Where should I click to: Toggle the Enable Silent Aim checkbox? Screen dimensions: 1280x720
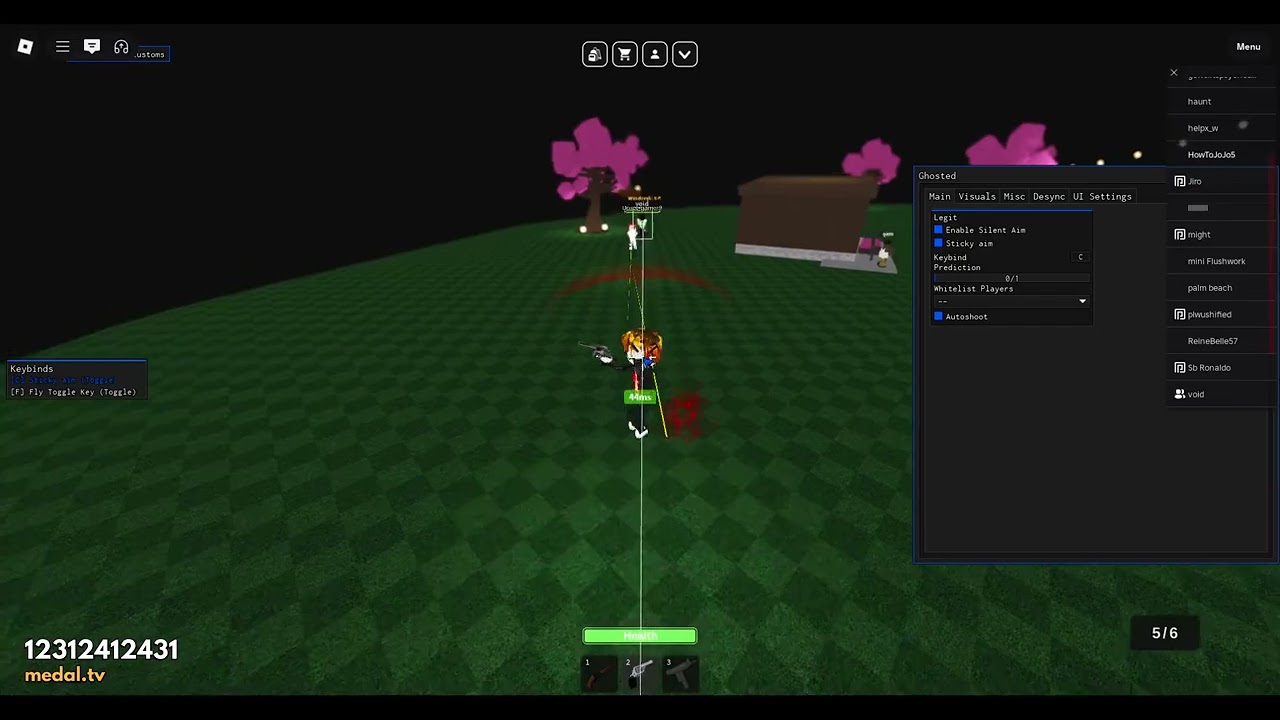938,230
